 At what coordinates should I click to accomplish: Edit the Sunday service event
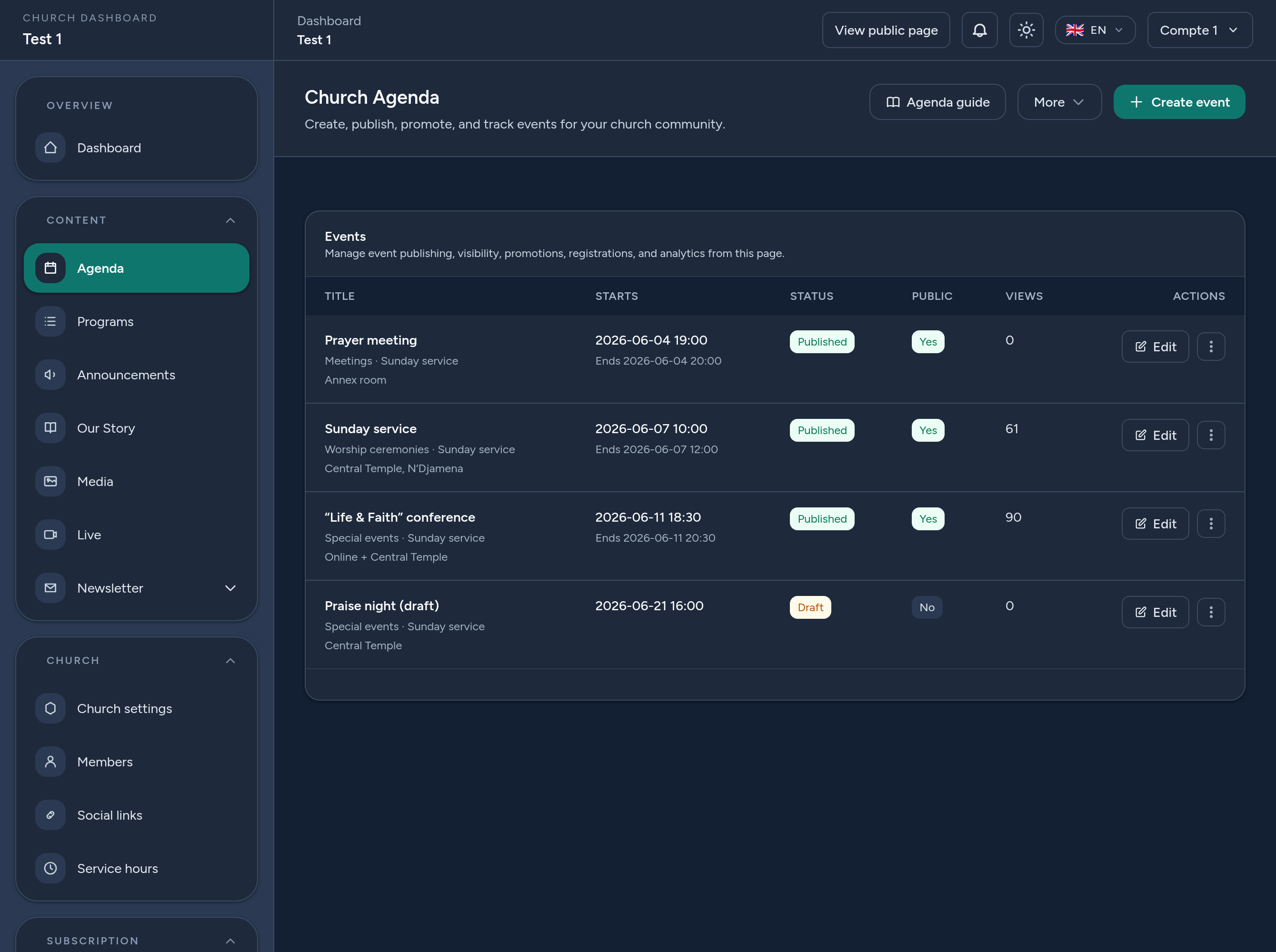click(1155, 435)
